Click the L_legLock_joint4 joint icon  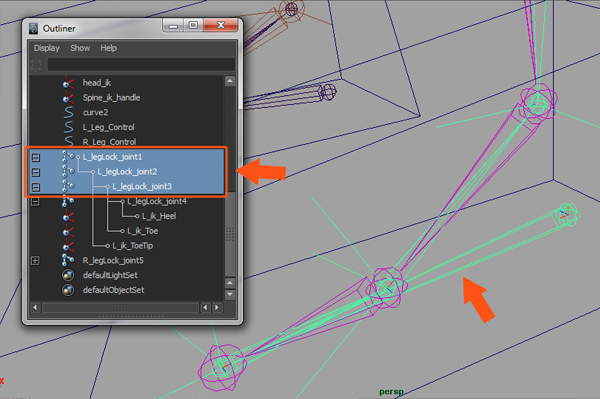point(68,202)
